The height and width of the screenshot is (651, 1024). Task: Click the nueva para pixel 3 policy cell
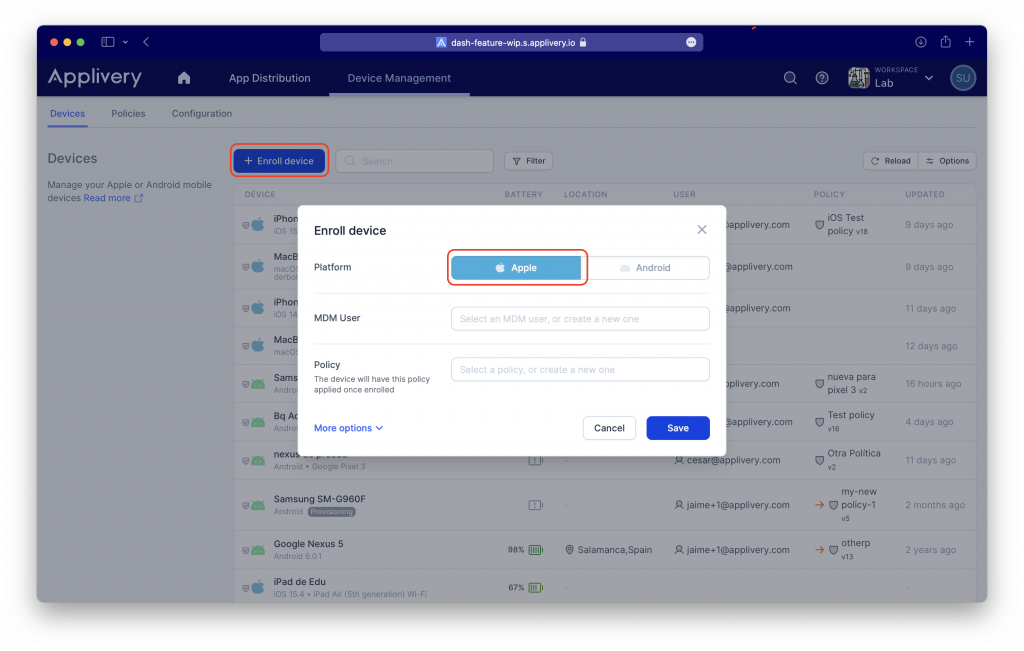[x=847, y=383]
